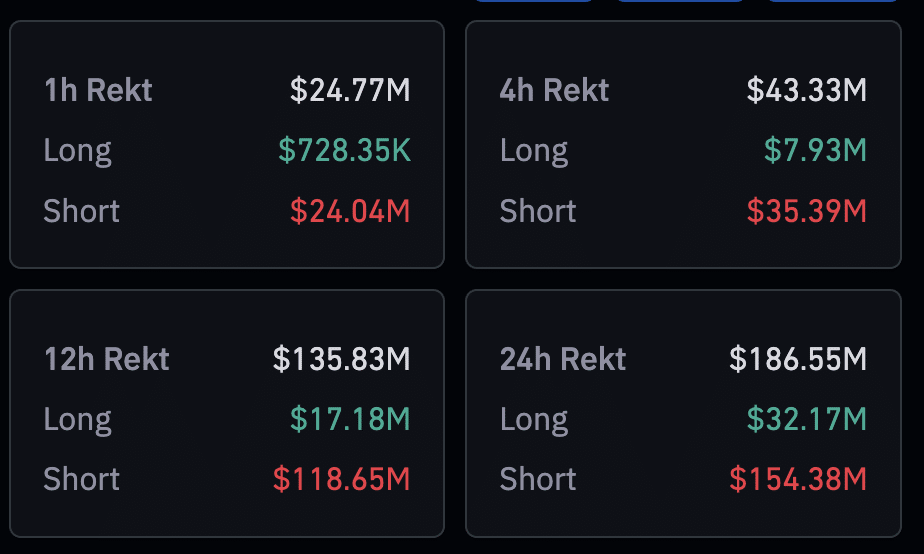This screenshot has height=554, width=924.
Task: Select the Long label in 12h Rekt card
Action: [77, 420]
